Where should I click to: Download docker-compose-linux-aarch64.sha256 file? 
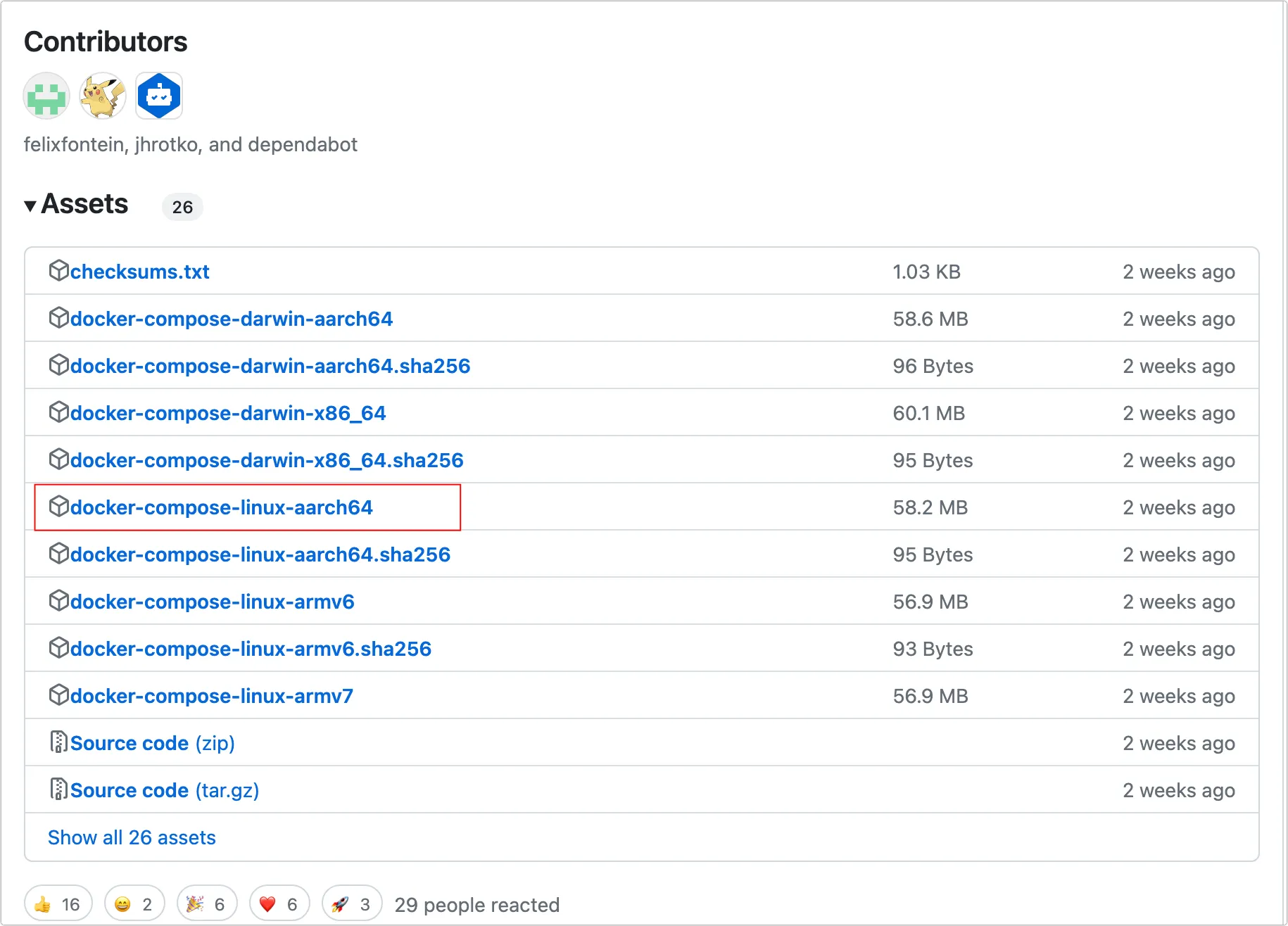pos(260,554)
